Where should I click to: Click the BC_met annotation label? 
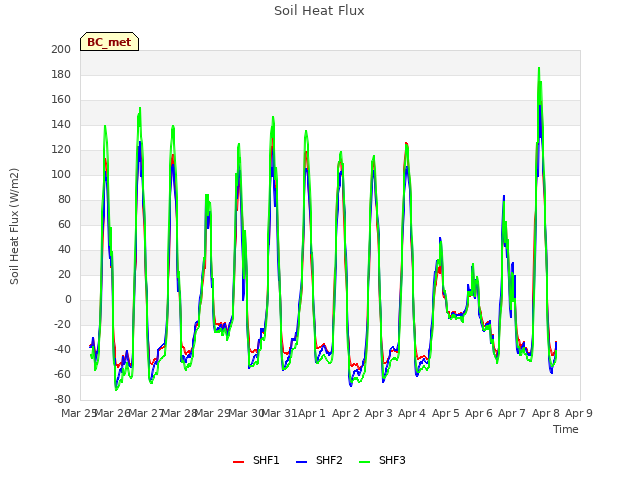[x=109, y=42]
